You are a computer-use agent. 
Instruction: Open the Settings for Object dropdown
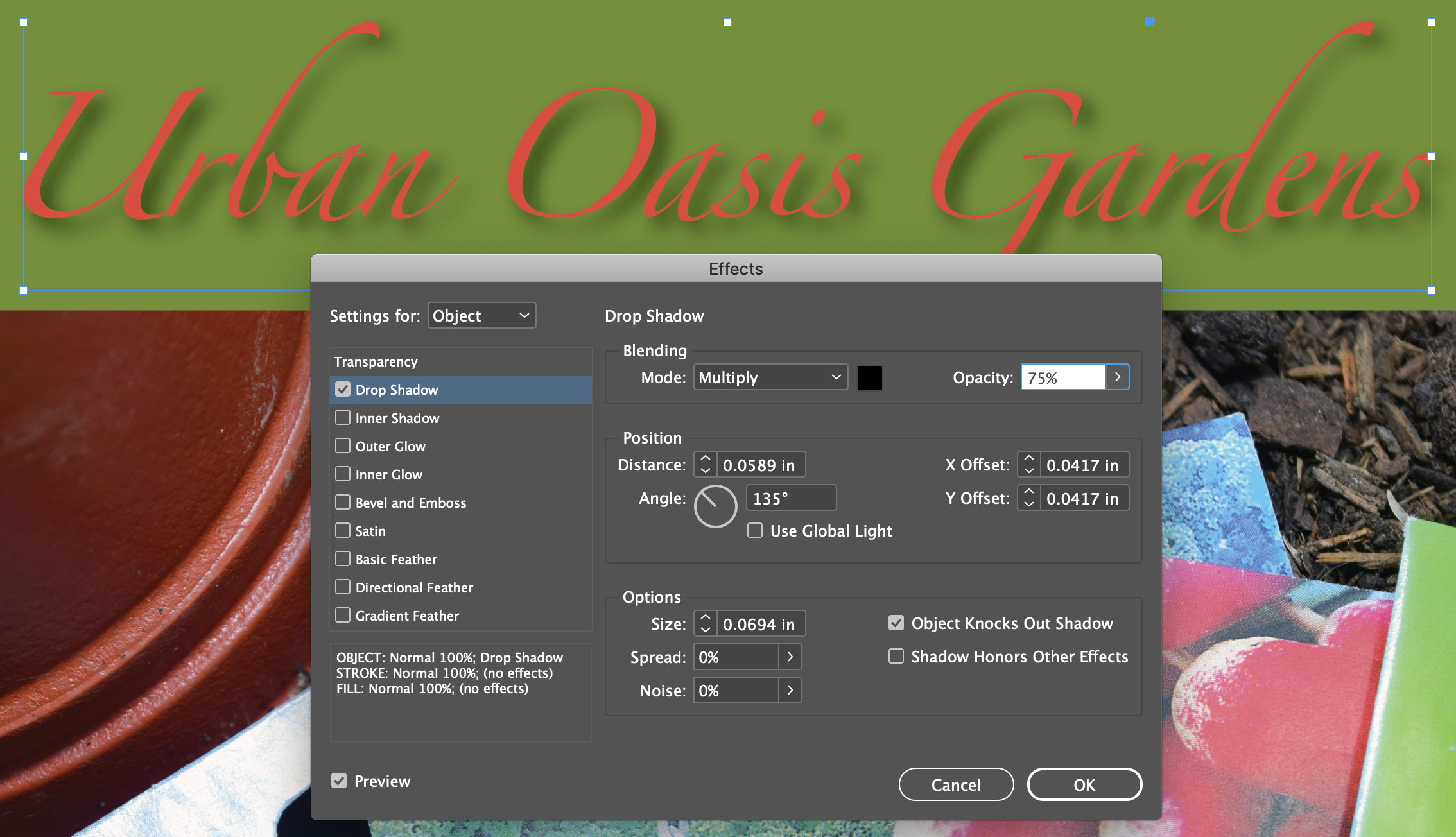pos(481,316)
